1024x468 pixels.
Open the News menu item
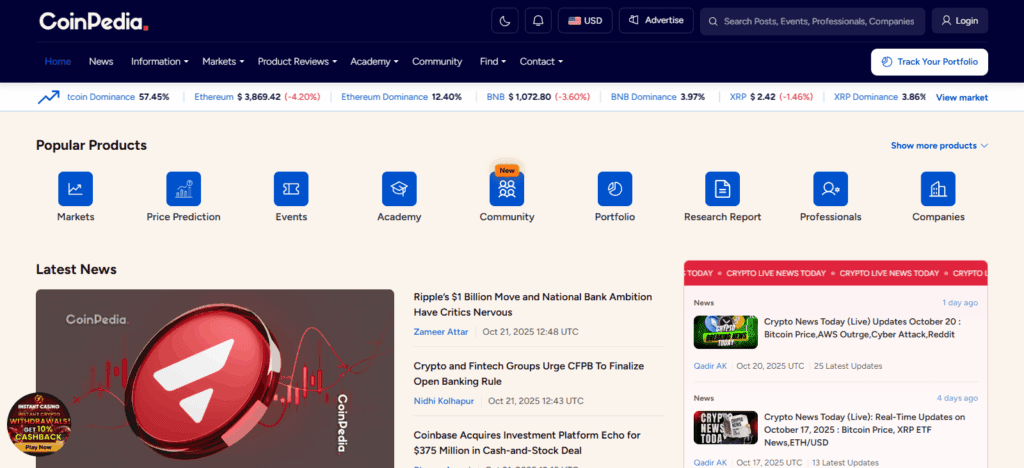tap(101, 61)
